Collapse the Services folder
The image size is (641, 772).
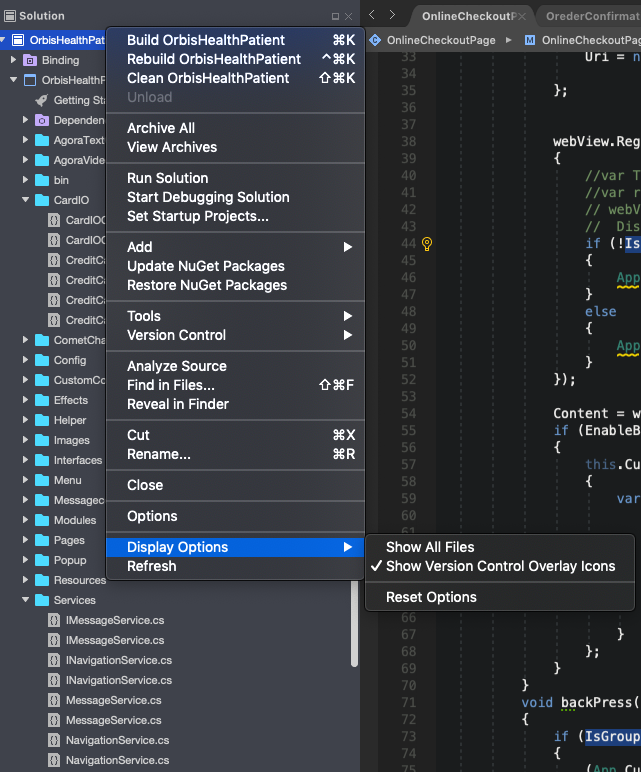[x=25, y=600]
